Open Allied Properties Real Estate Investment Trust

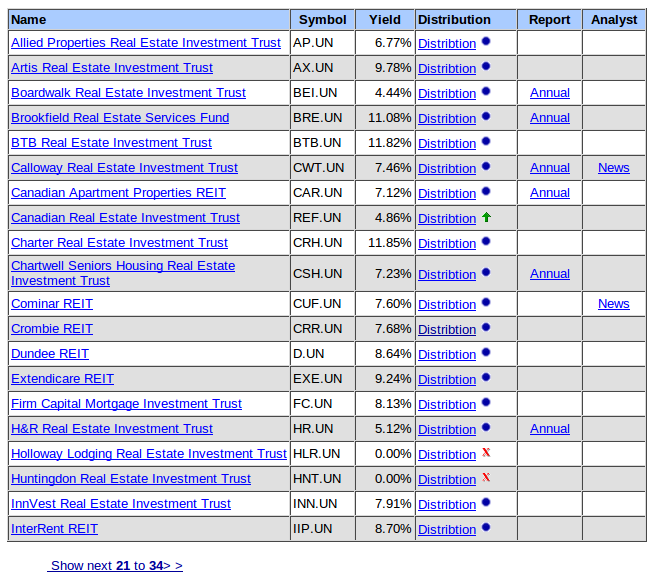(x=146, y=43)
